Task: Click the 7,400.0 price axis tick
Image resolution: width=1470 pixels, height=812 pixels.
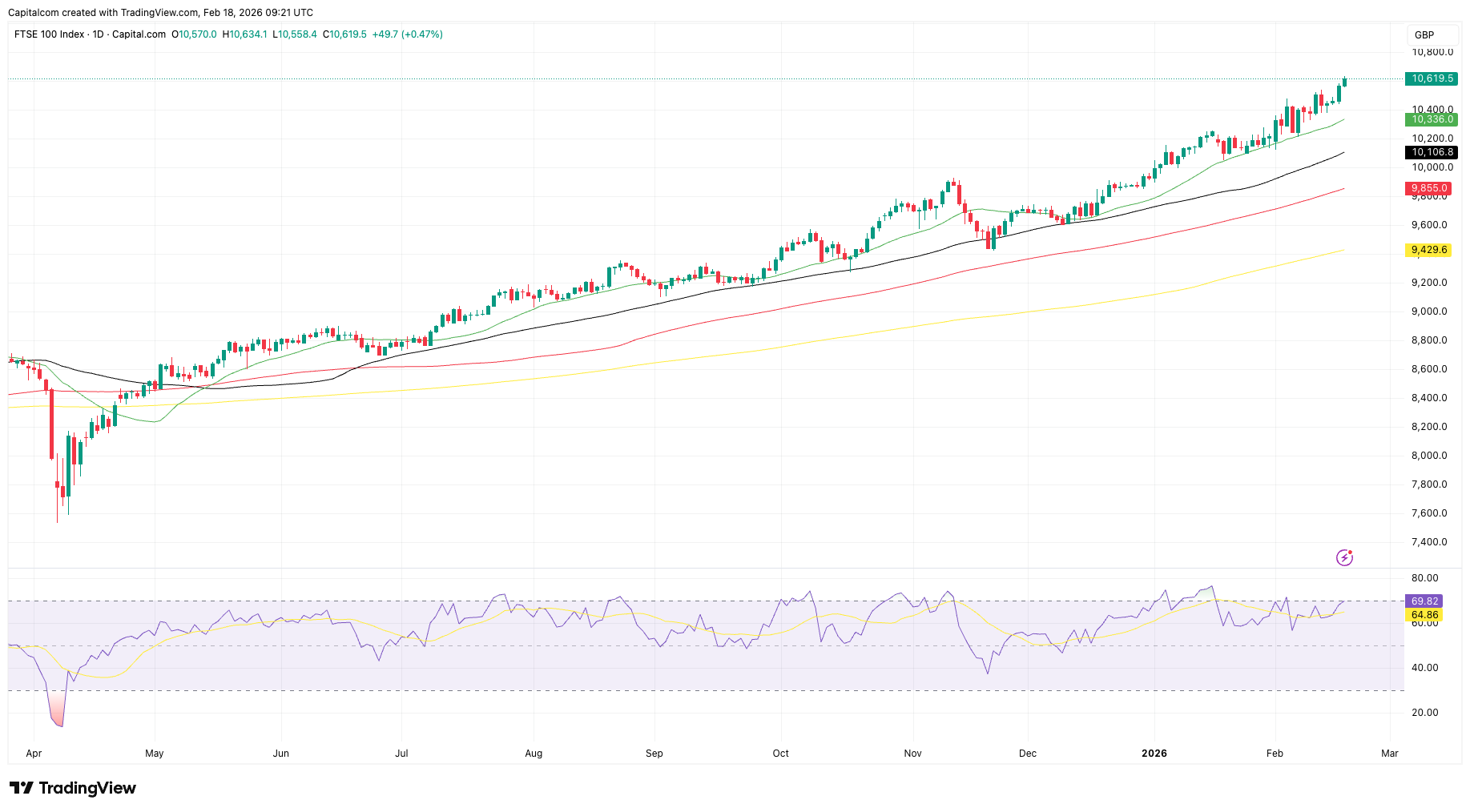Action: [1429, 542]
